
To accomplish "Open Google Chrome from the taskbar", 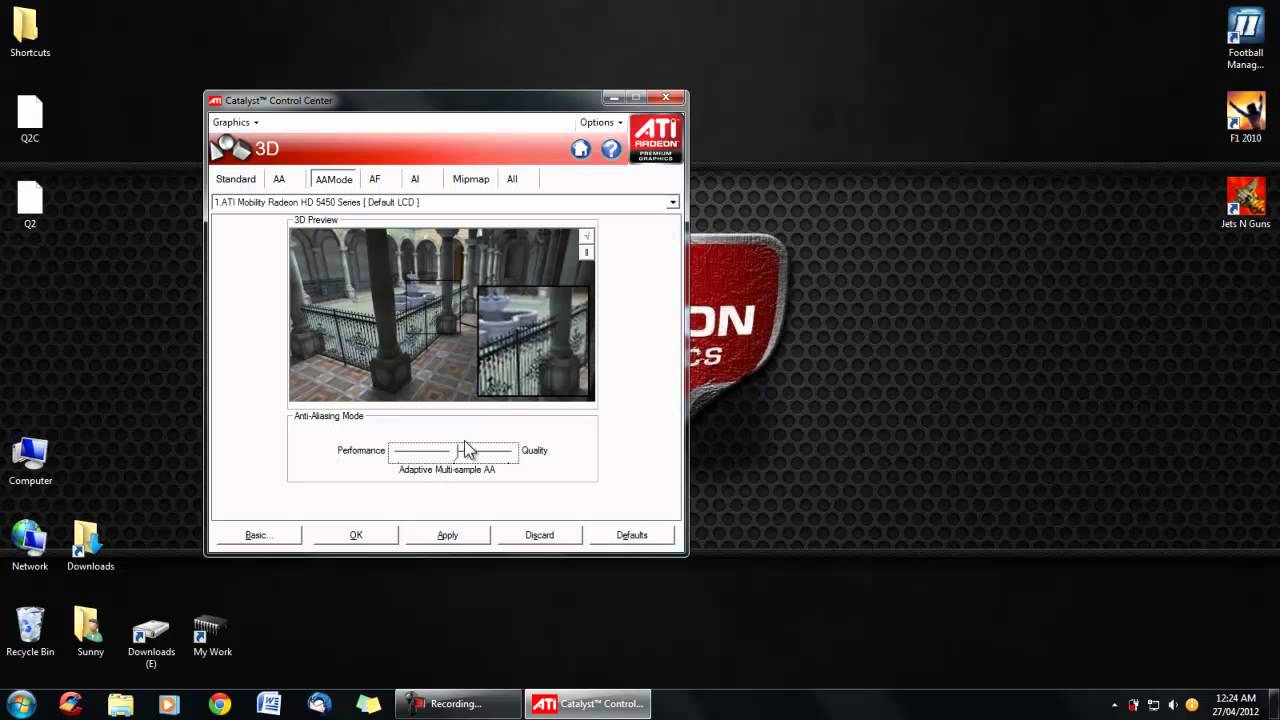I will pos(219,704).
